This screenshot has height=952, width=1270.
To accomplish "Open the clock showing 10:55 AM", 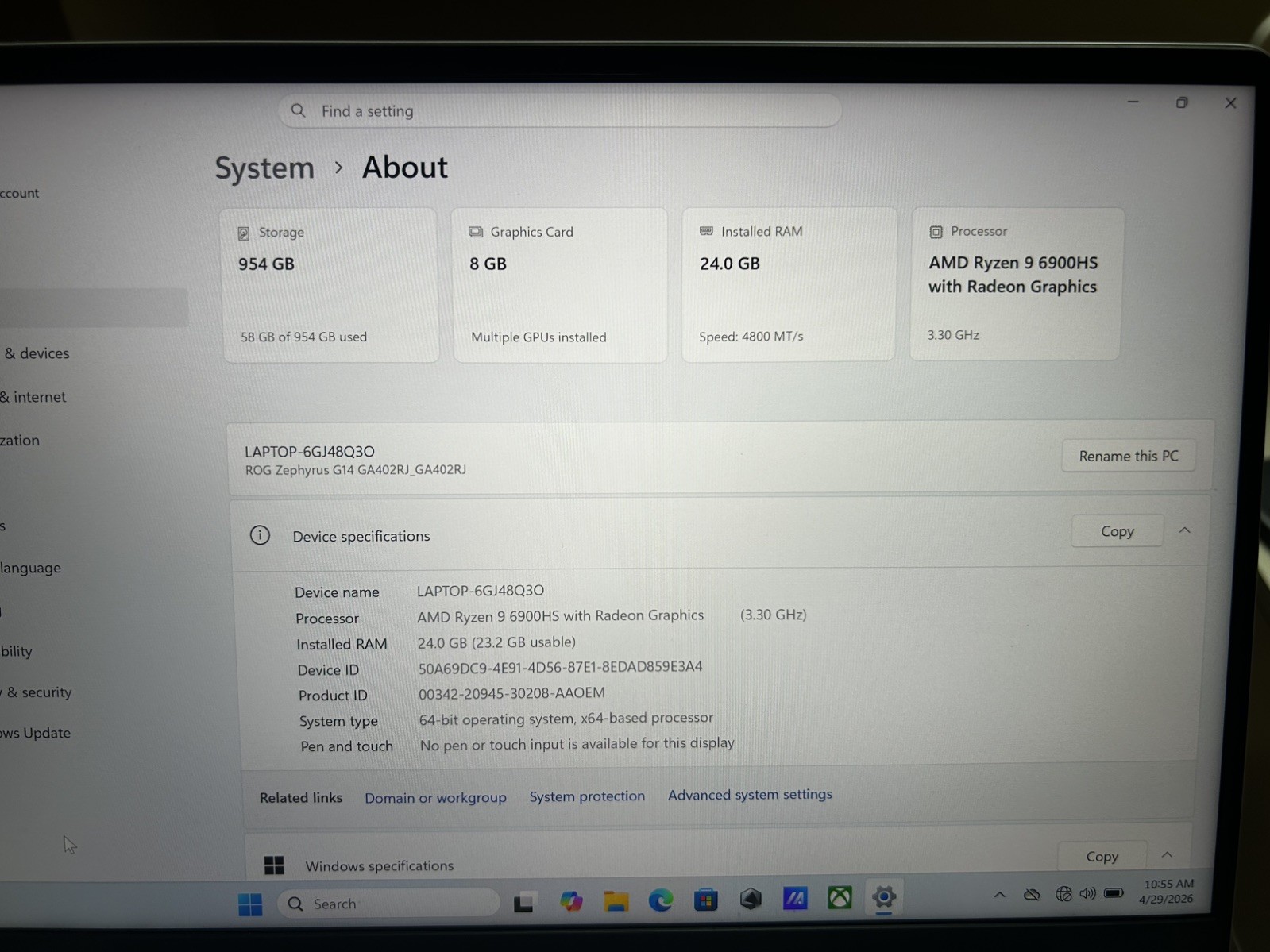I will pyautogui.click(x=1167, y=892).
